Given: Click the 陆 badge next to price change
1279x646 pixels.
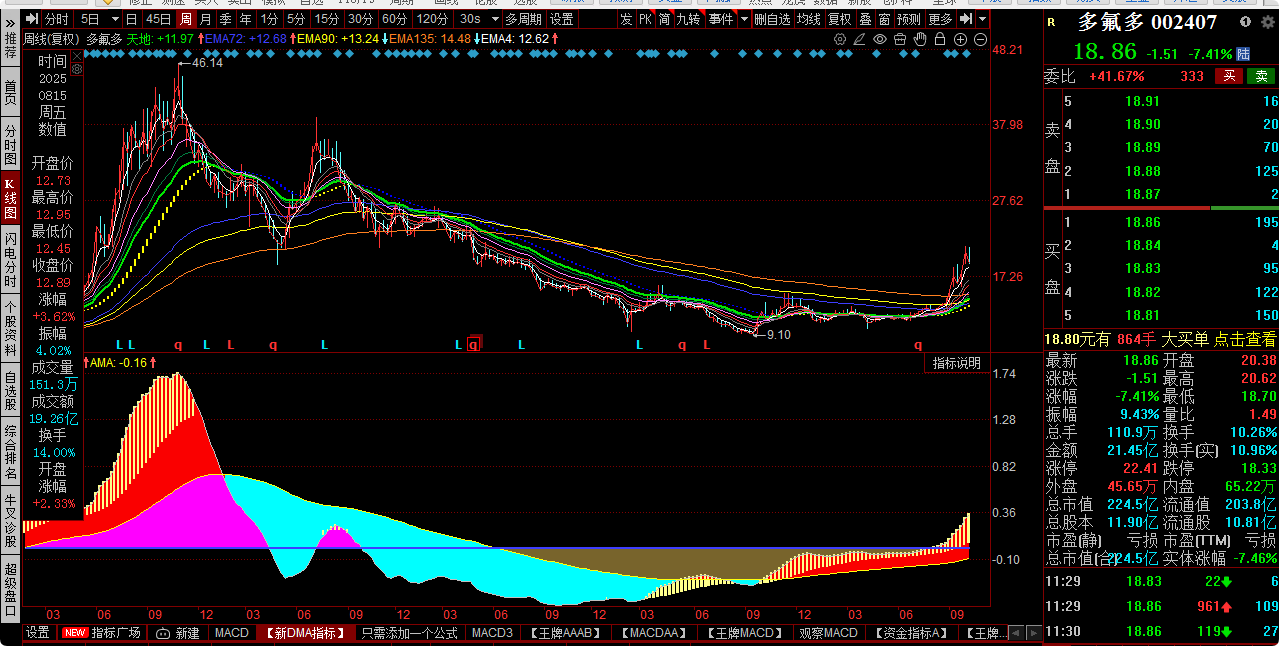Looking at the screenshot, I should click(x=1243, y=53).
